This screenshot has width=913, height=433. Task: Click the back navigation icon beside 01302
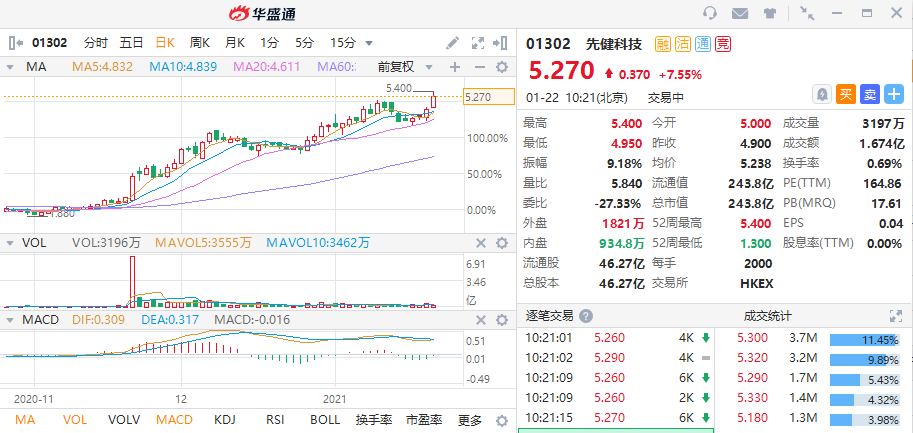click(x=16, y=42)
